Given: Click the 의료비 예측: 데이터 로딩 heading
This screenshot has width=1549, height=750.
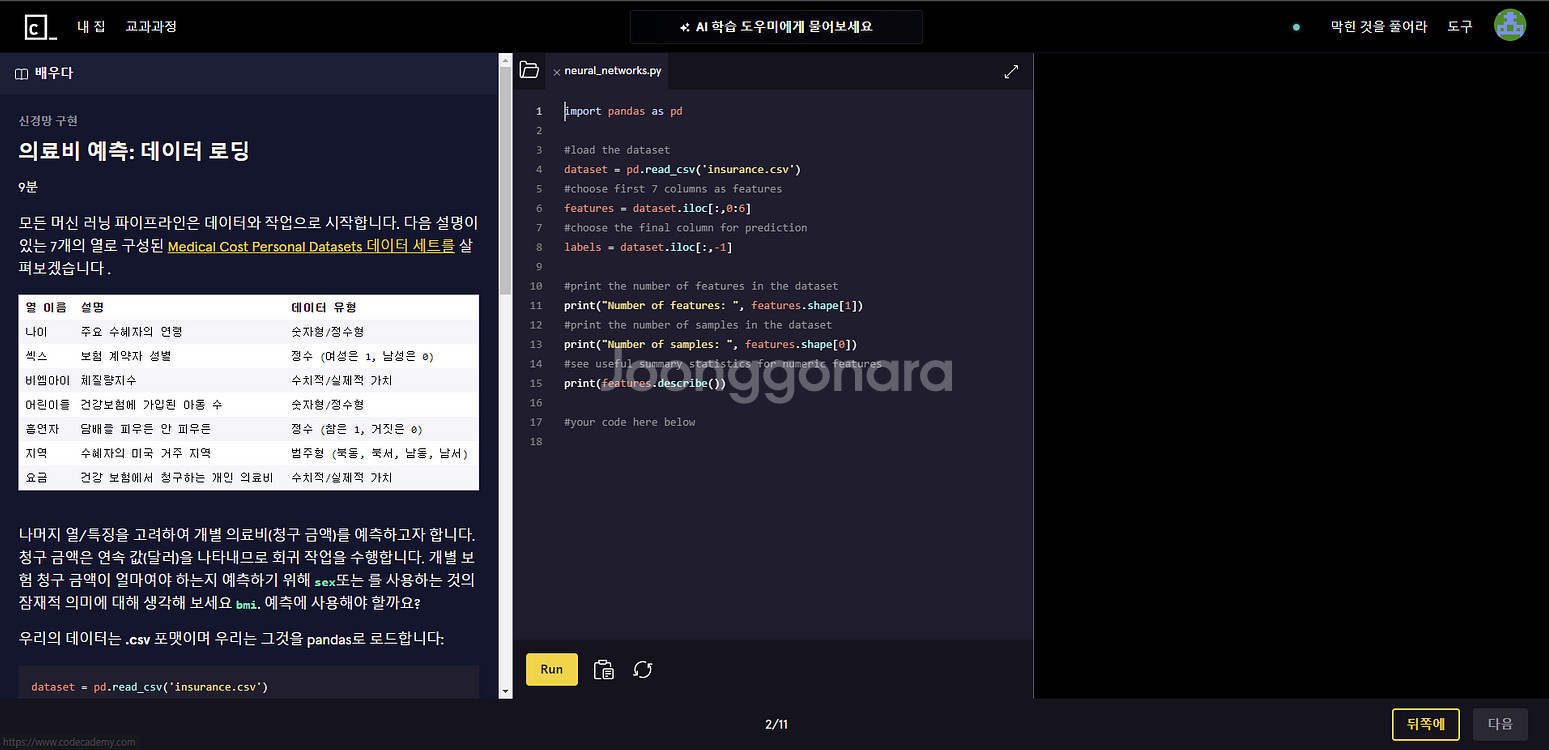Looking at the screenshot, I should point(134,151).
